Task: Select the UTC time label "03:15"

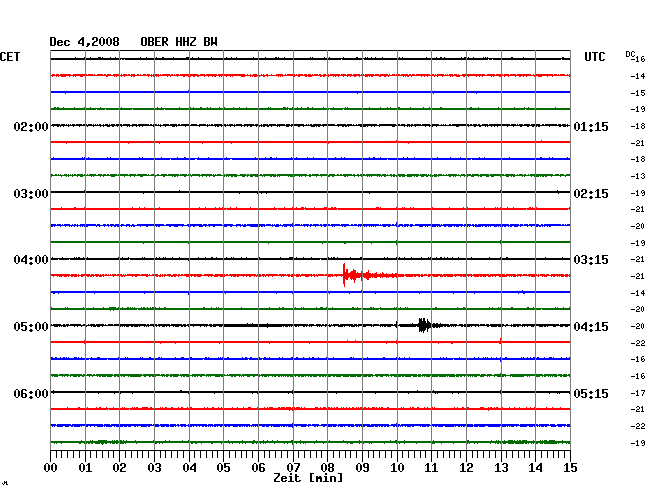Action: (x=591, y=260)
